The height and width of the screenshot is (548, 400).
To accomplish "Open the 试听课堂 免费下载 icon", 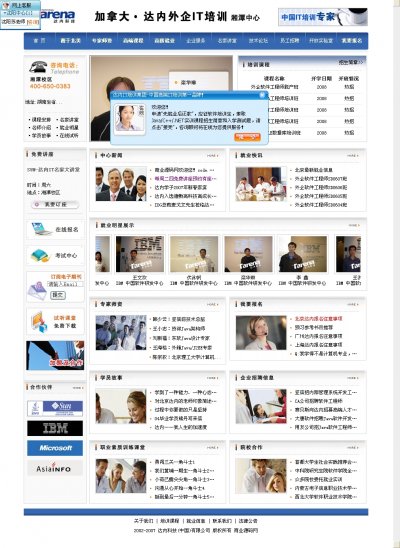I will coord(39,322).
